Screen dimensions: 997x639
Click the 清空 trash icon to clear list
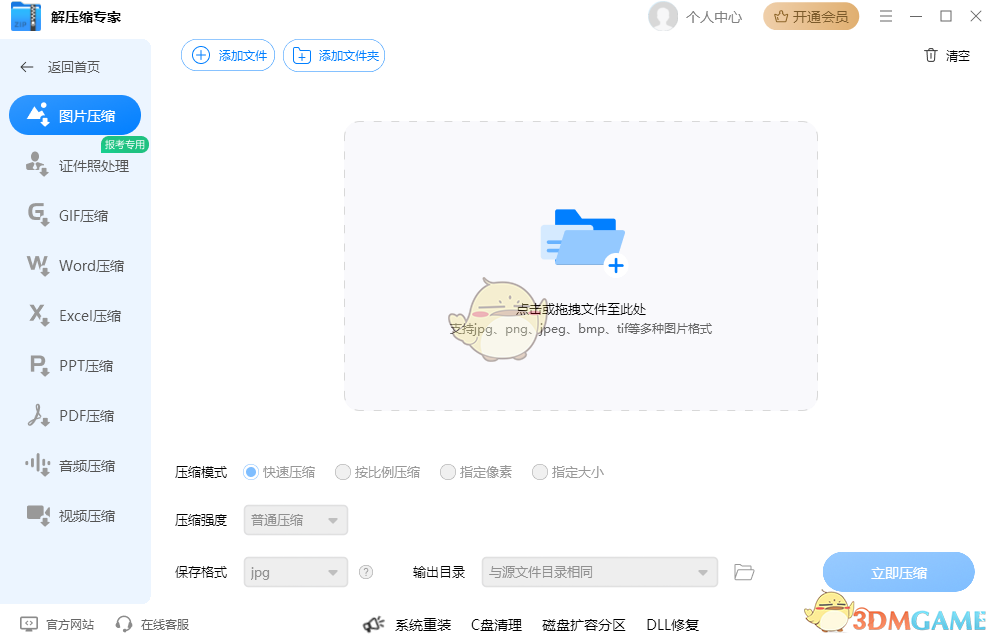point(930,57)
